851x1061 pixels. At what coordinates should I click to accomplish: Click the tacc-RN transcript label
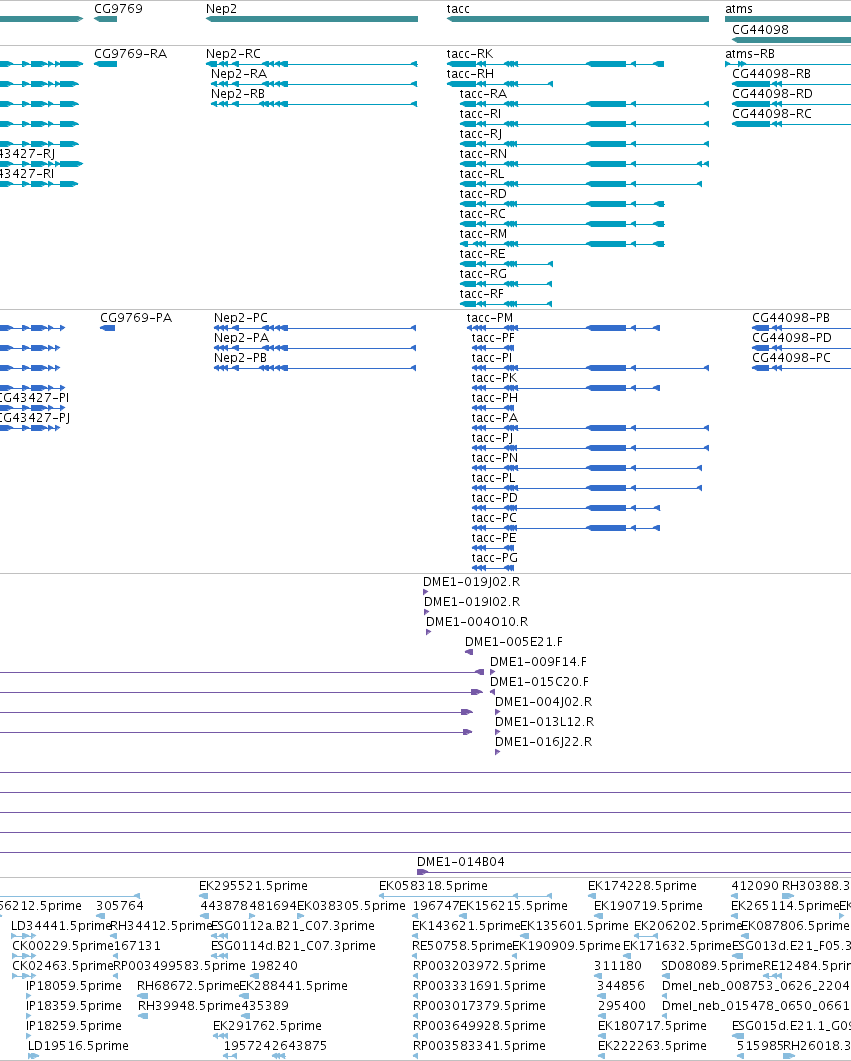pos(483,154)
